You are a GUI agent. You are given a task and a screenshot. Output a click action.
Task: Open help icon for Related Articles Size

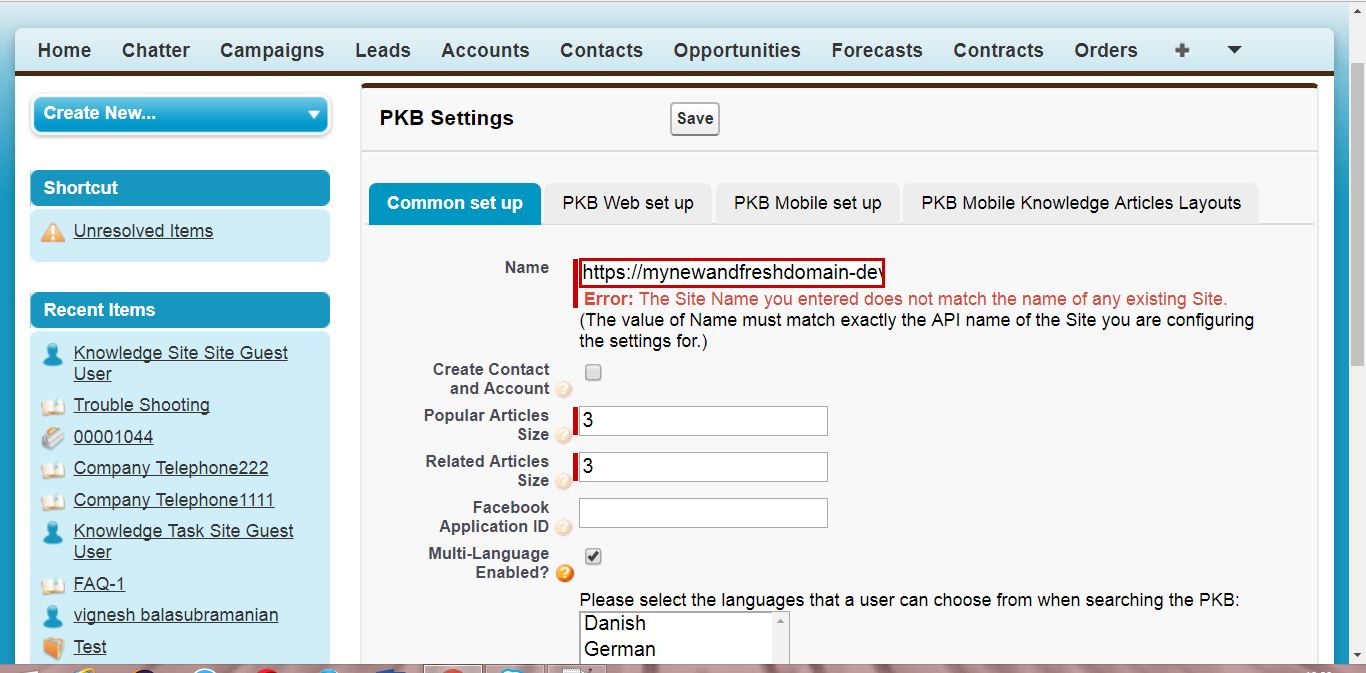tap(564, 481)
